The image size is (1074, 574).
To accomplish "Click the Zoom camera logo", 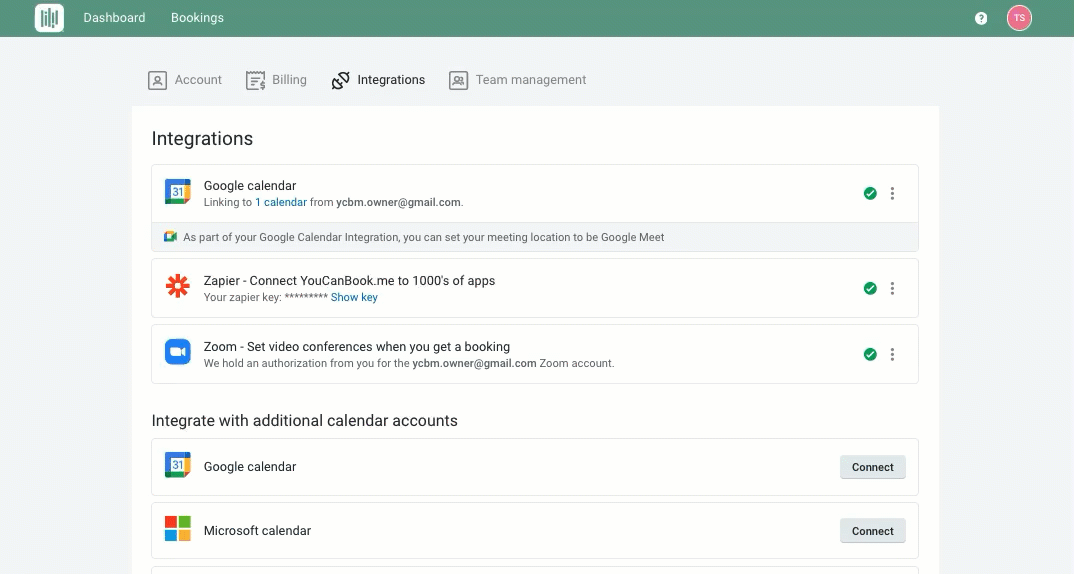I will 177,351.
